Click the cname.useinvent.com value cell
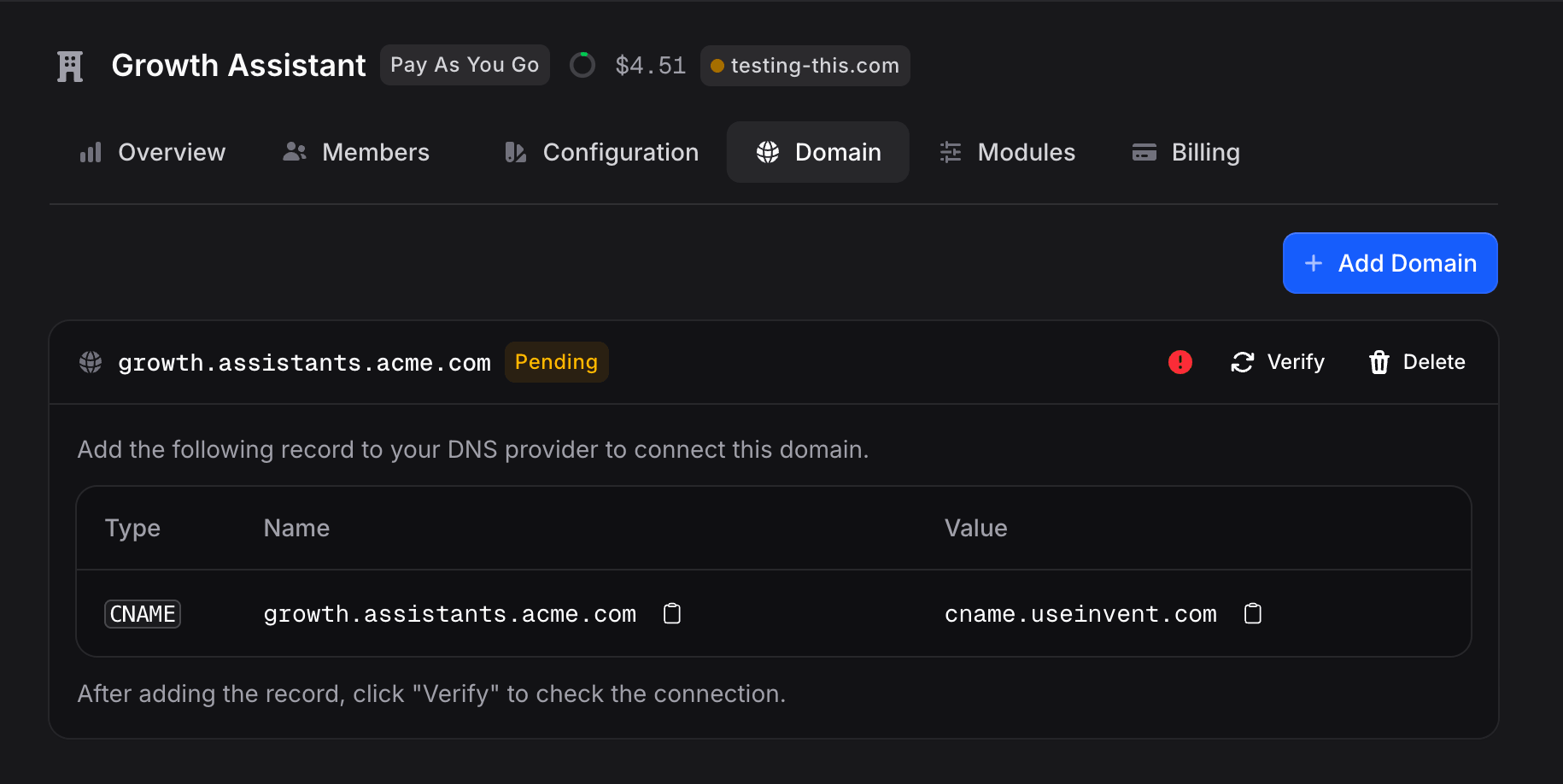This screenshot has height=784, width=1563. [x=1080, y=614]
